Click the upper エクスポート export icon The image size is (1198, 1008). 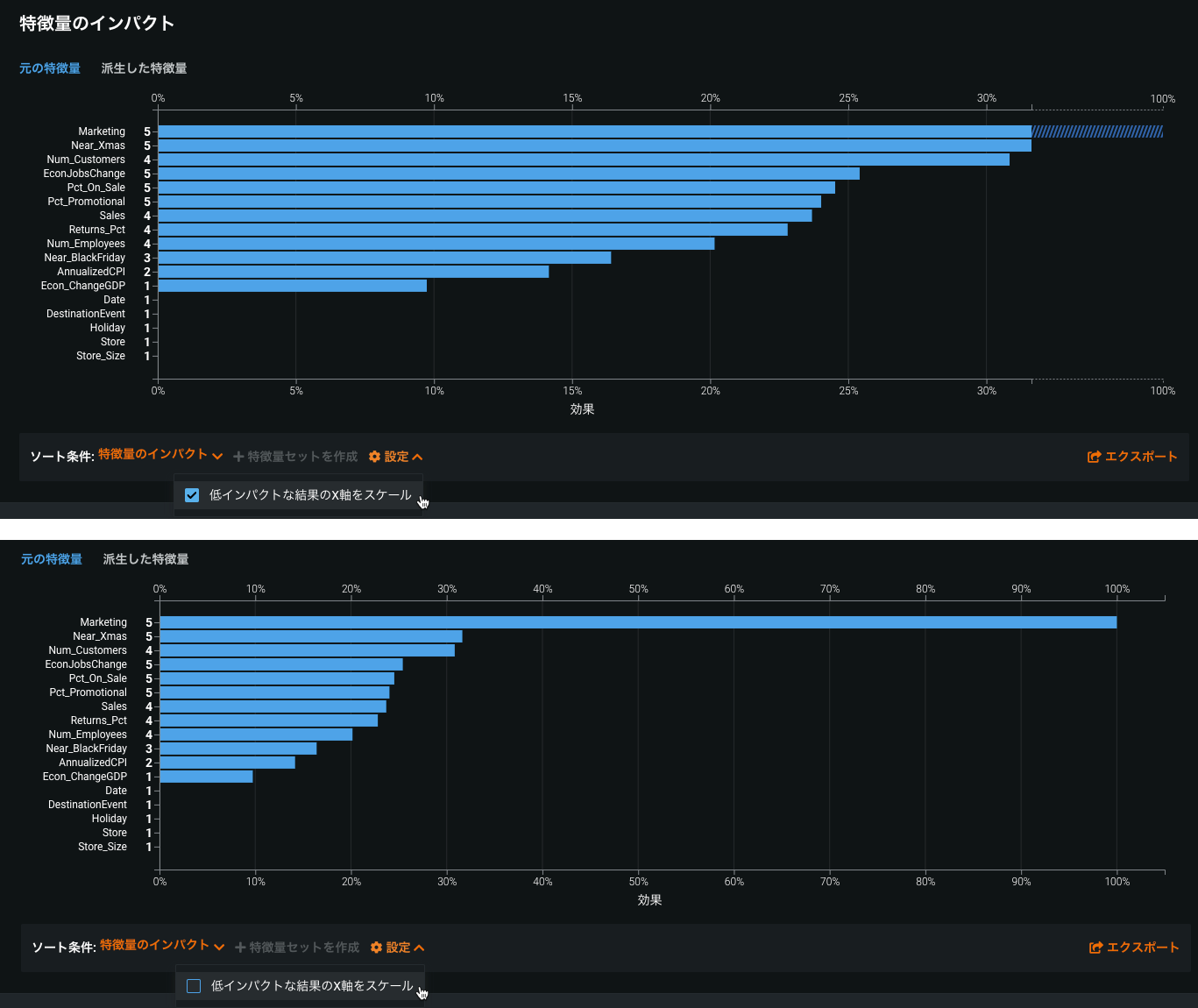click(x=1094, y=457)
